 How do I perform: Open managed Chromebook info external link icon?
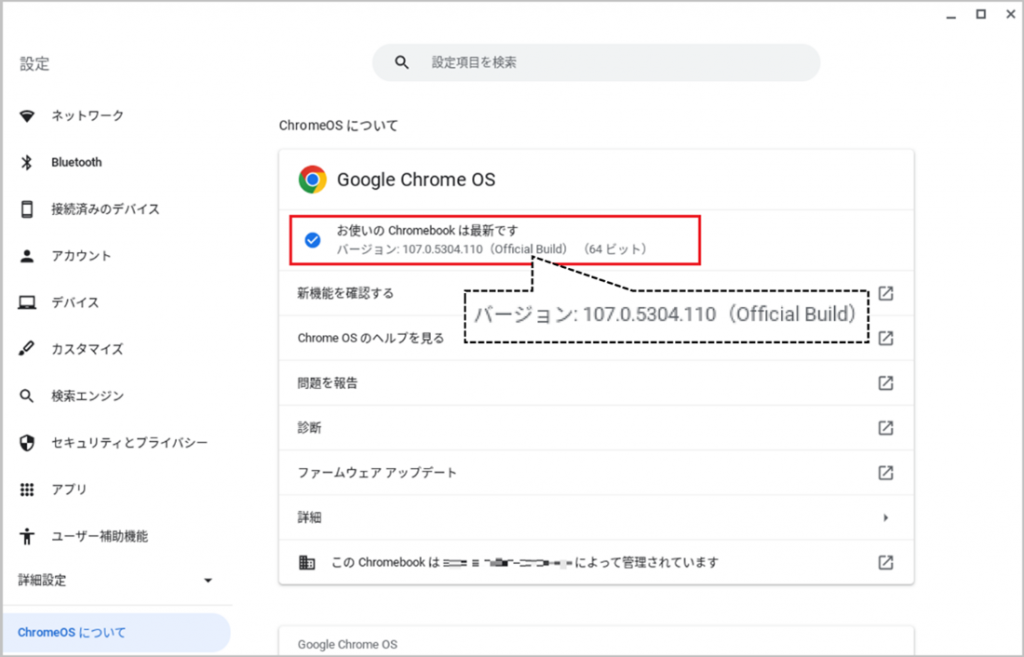pos(885,562)
